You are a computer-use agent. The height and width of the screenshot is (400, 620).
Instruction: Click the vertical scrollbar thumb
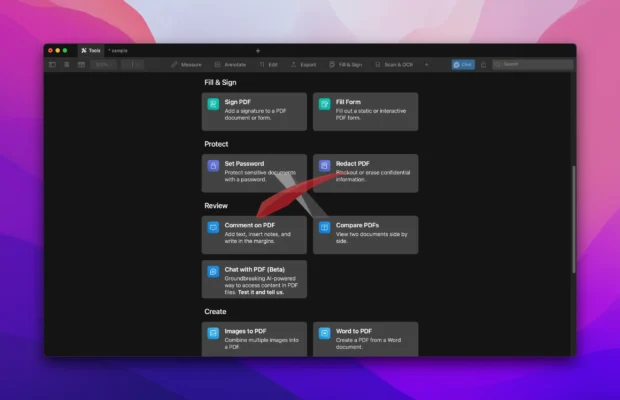[573, 219]
